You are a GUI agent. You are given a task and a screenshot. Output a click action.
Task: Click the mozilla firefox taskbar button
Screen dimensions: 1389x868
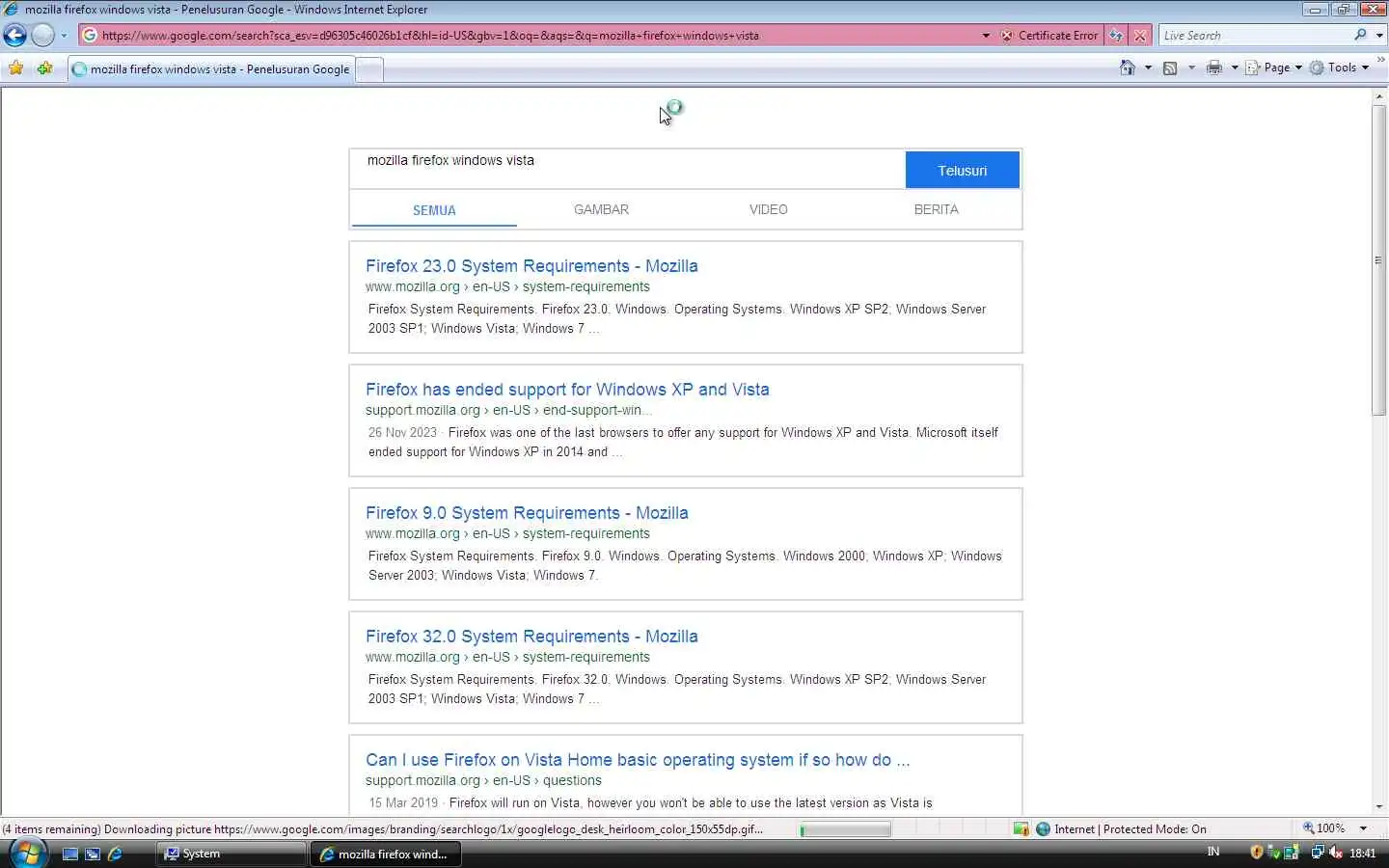click(385, 854)
